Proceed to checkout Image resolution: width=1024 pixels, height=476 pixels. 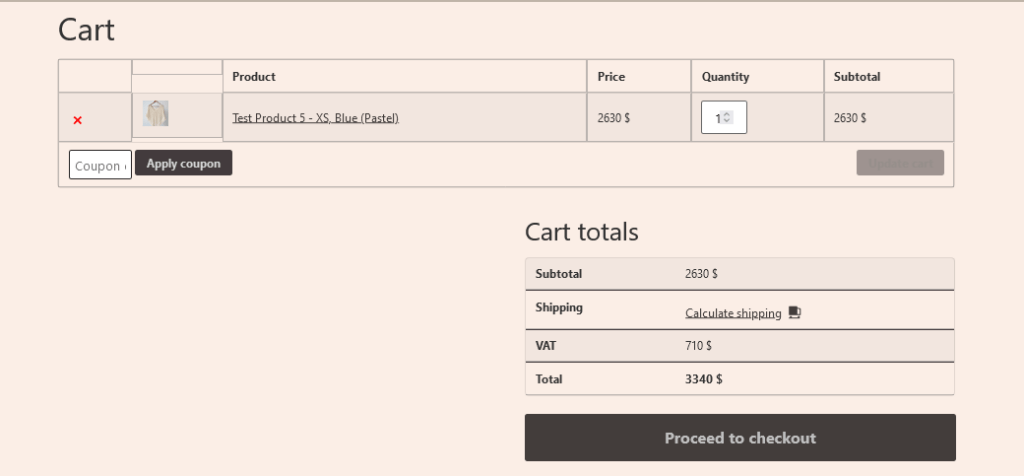tap(740, 437)
